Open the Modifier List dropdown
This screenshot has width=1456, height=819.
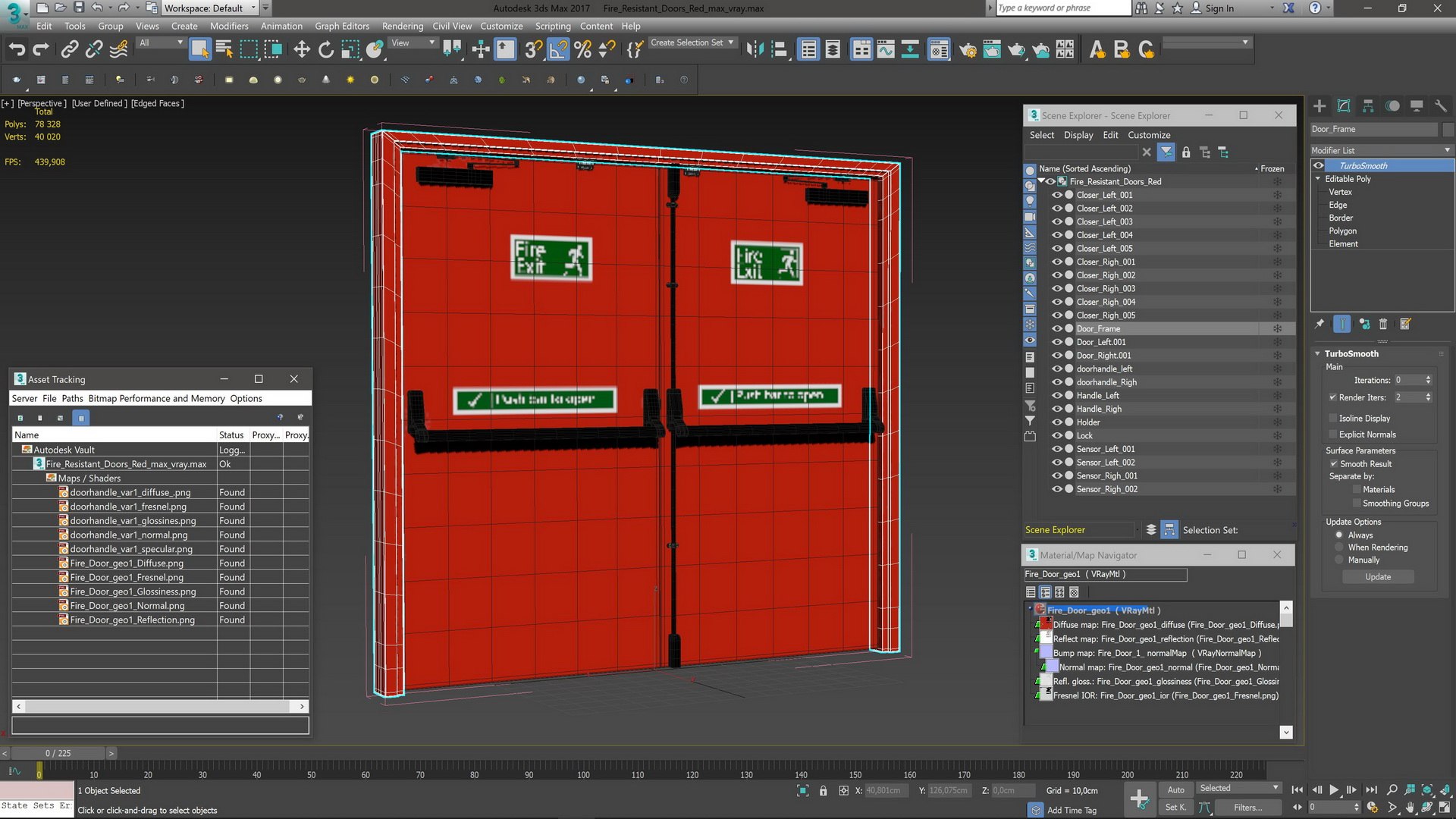pos(1381,150)
